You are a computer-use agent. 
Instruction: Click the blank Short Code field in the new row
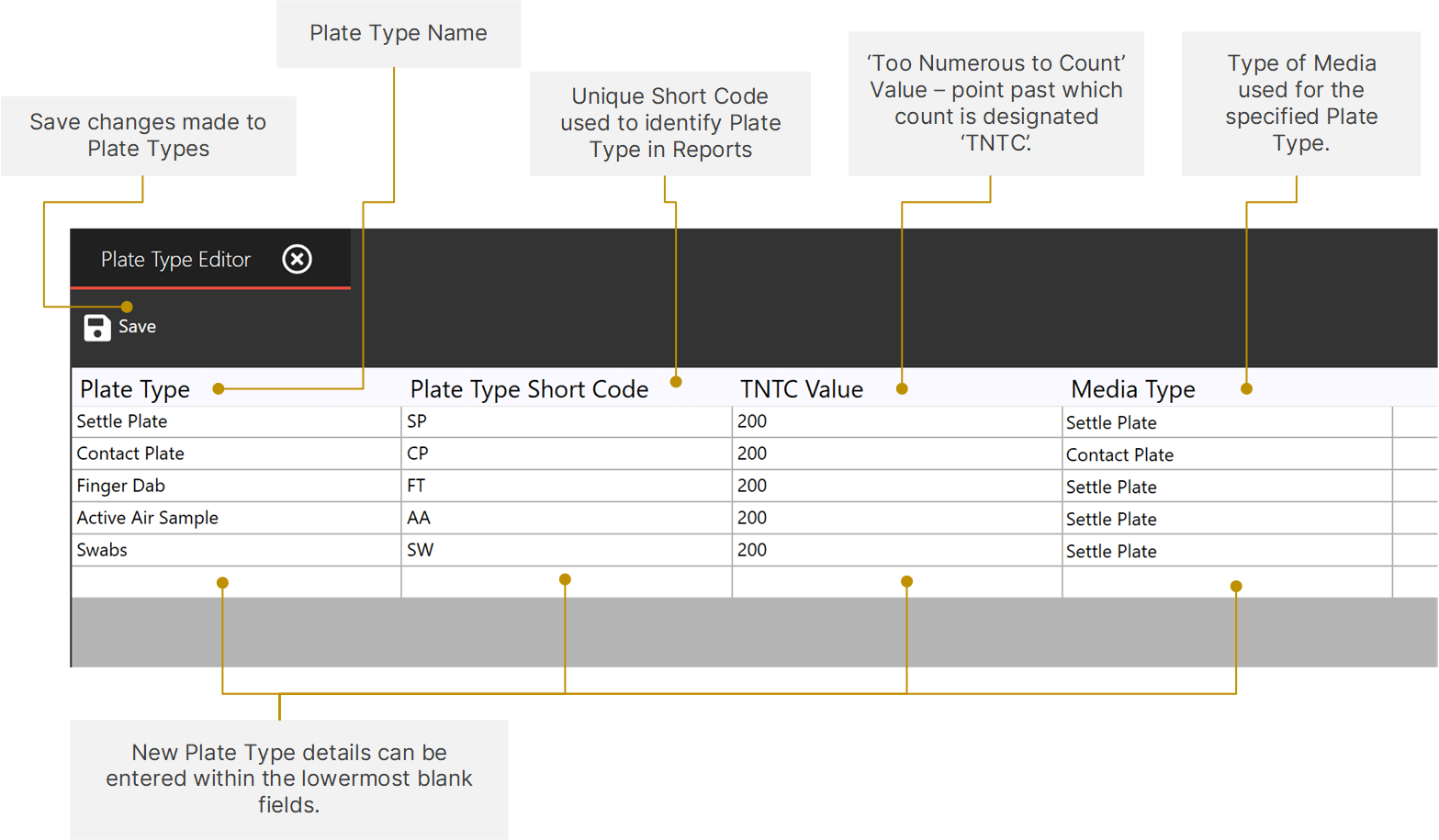tap(565, 581)
